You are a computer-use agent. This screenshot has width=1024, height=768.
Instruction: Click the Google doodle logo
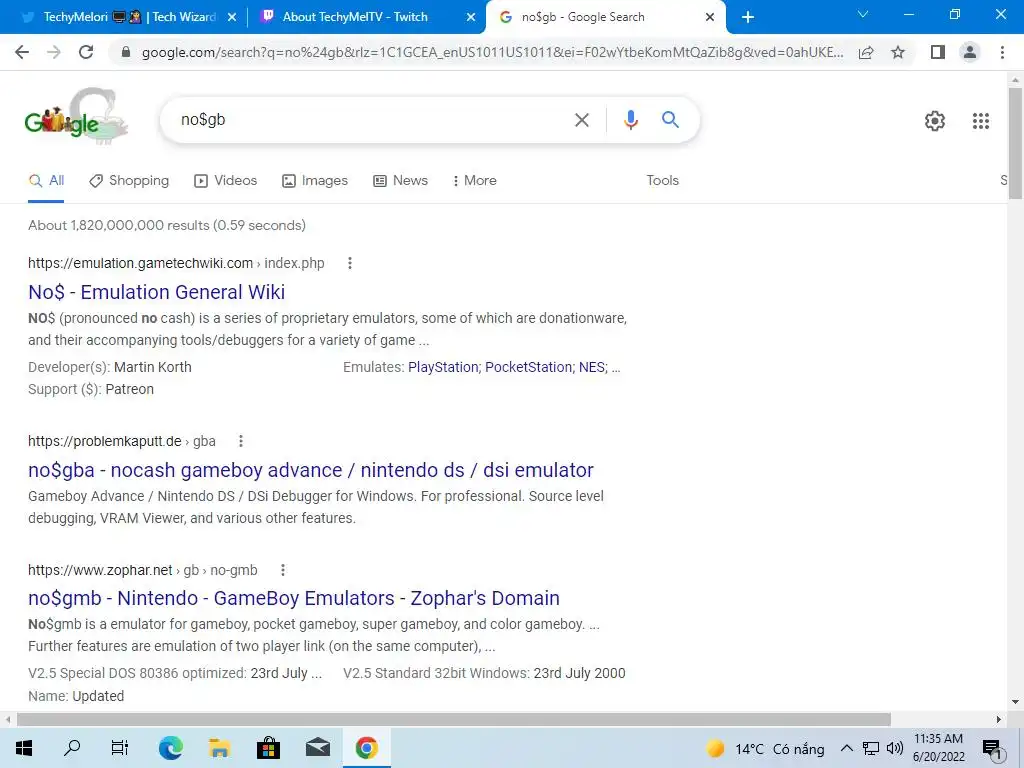[76, 116]
